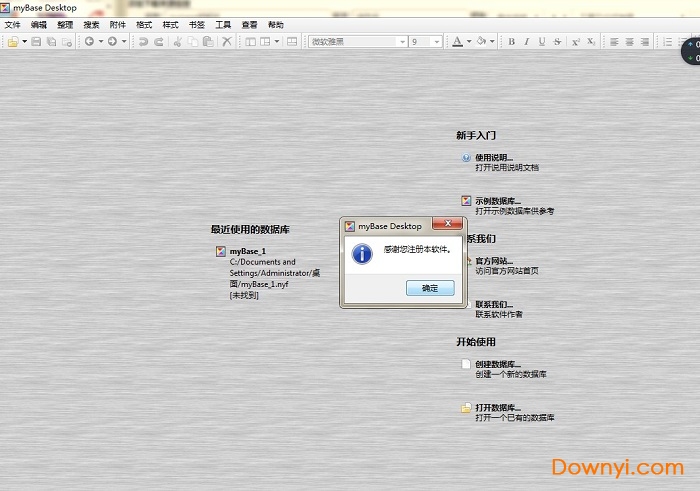Toggle superscript formatting
This screenshot has height=491, width=700.
[x=576, y=42]
